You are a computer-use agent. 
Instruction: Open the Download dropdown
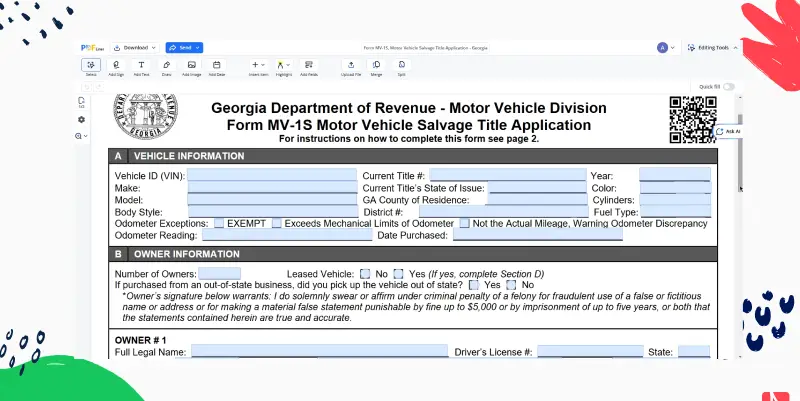(x=135, y=48)
